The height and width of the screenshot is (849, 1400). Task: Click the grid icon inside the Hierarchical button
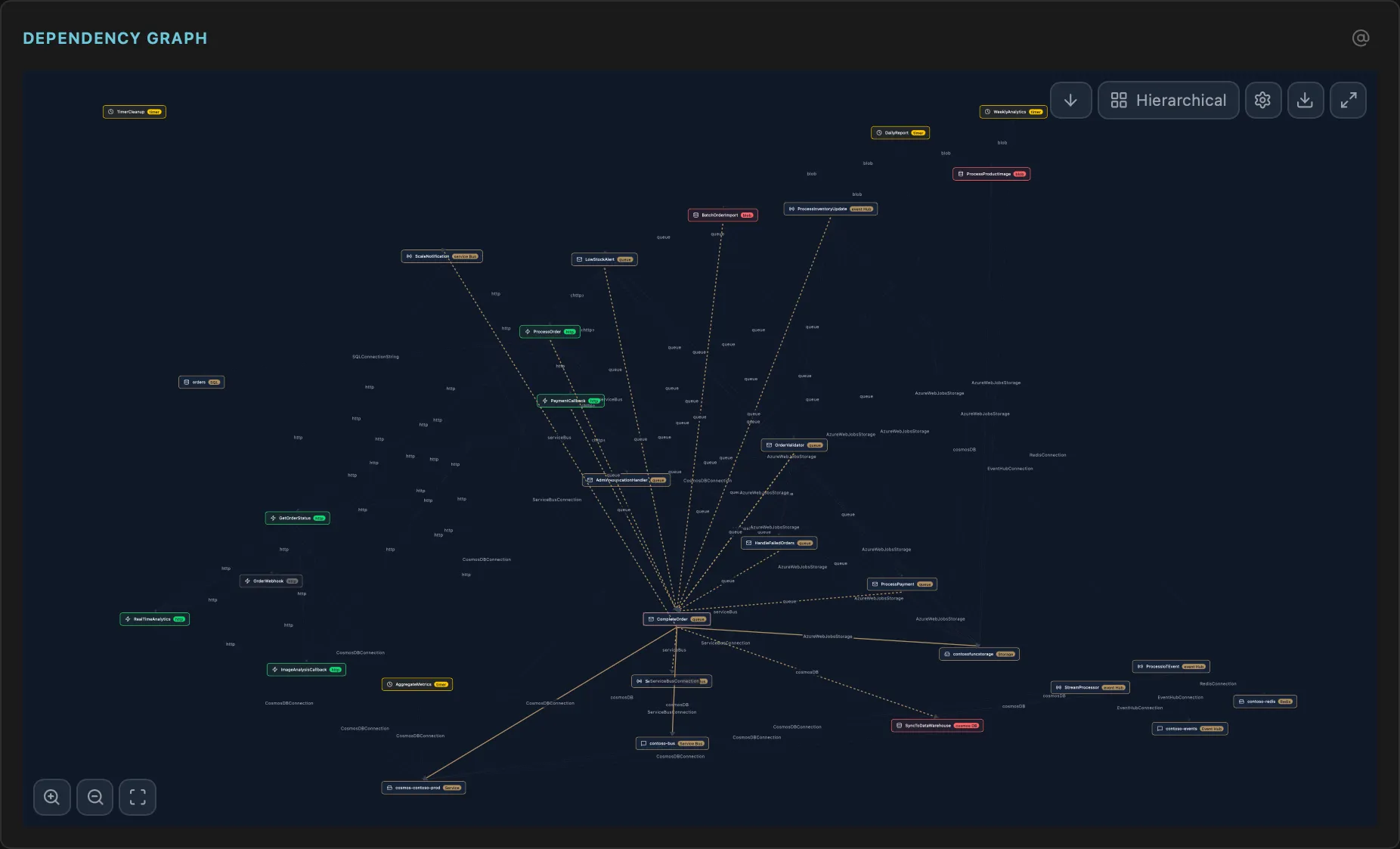(1120, 100)
